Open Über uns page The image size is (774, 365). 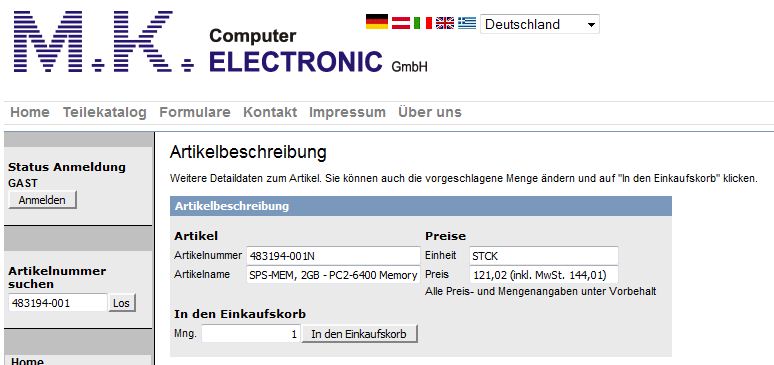pos(429,113)
